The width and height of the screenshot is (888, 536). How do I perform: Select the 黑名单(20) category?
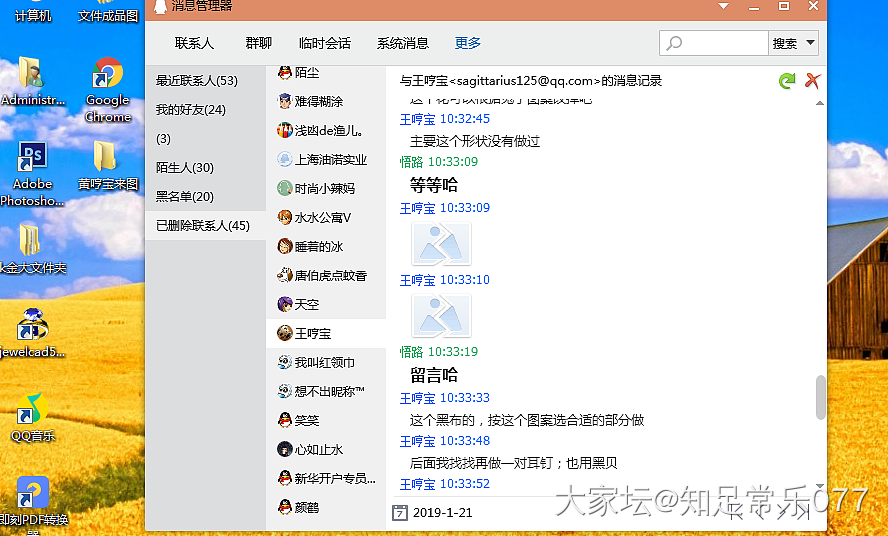click(184, 197)
